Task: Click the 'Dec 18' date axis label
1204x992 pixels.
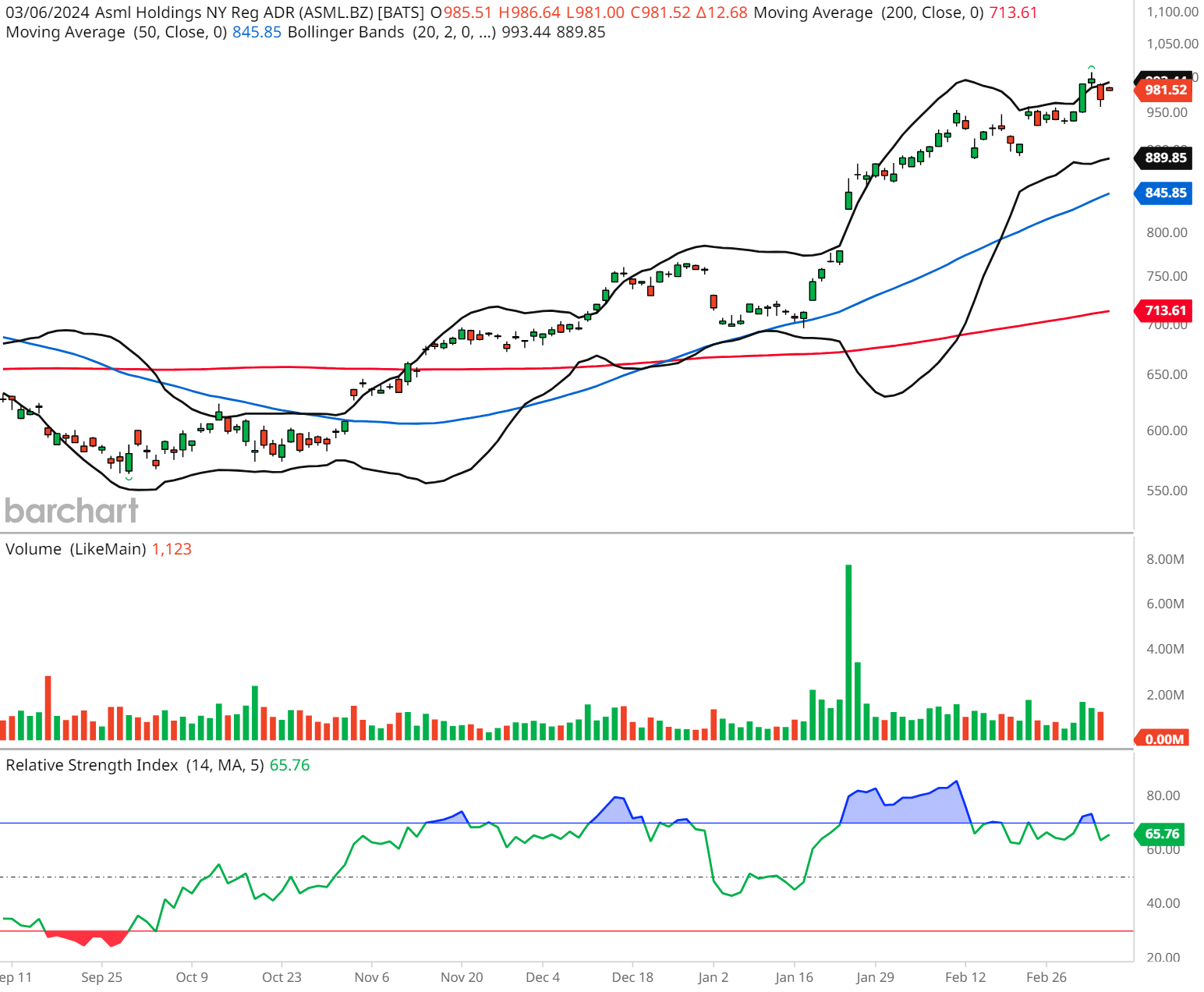Action: (x=632, y=977)
